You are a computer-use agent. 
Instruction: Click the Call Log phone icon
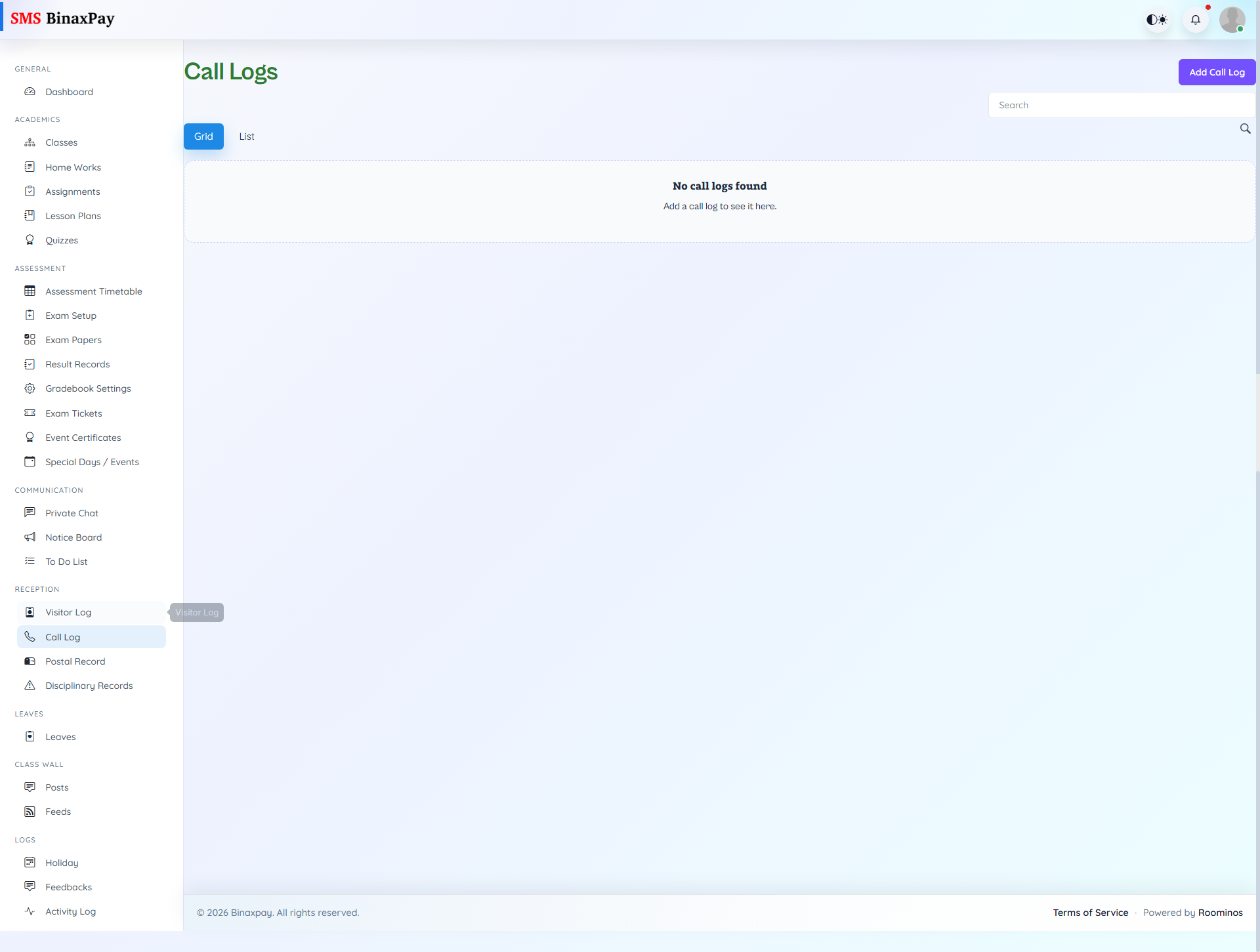tap(30, 636)
